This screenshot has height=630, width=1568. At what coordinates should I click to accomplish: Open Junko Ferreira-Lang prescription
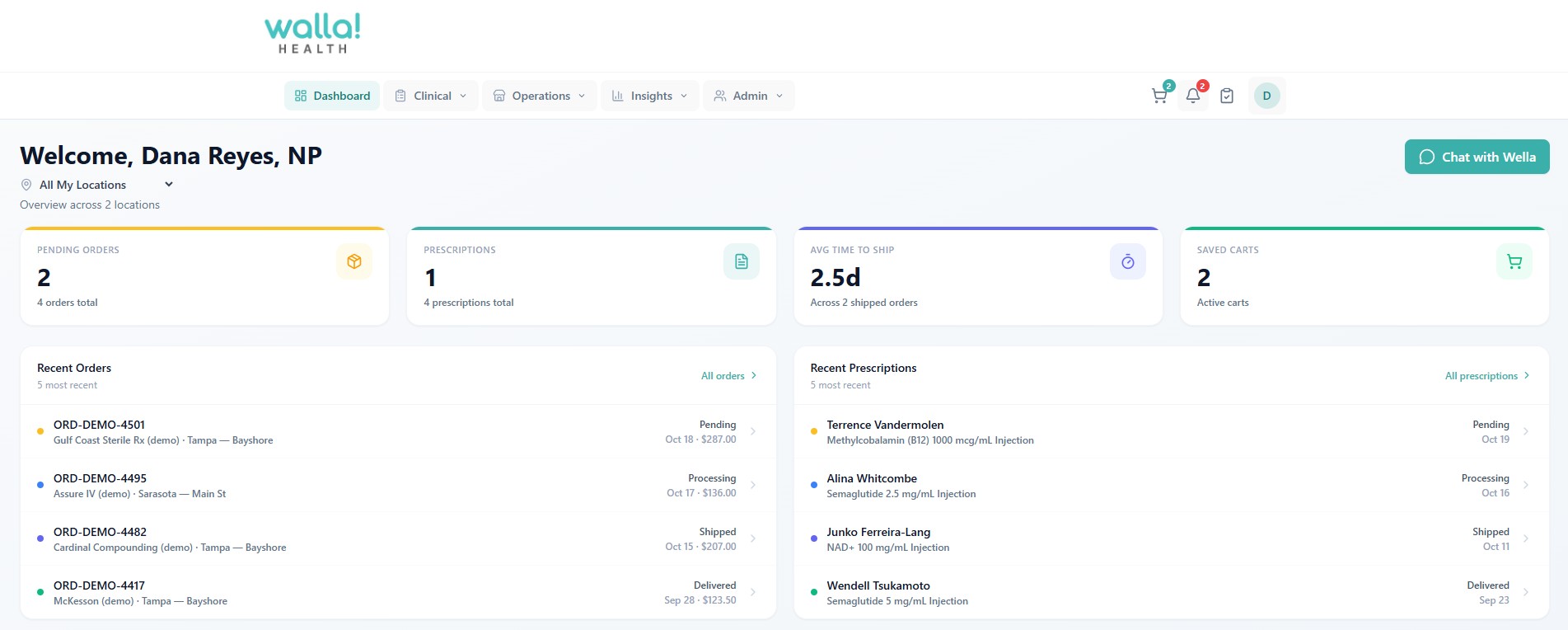click(x=1171, y=538)
